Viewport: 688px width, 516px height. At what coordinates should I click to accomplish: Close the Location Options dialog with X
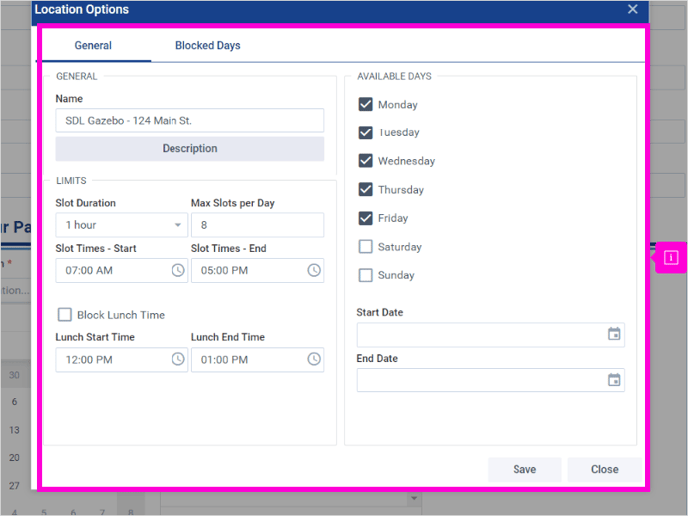coord(632,9)
